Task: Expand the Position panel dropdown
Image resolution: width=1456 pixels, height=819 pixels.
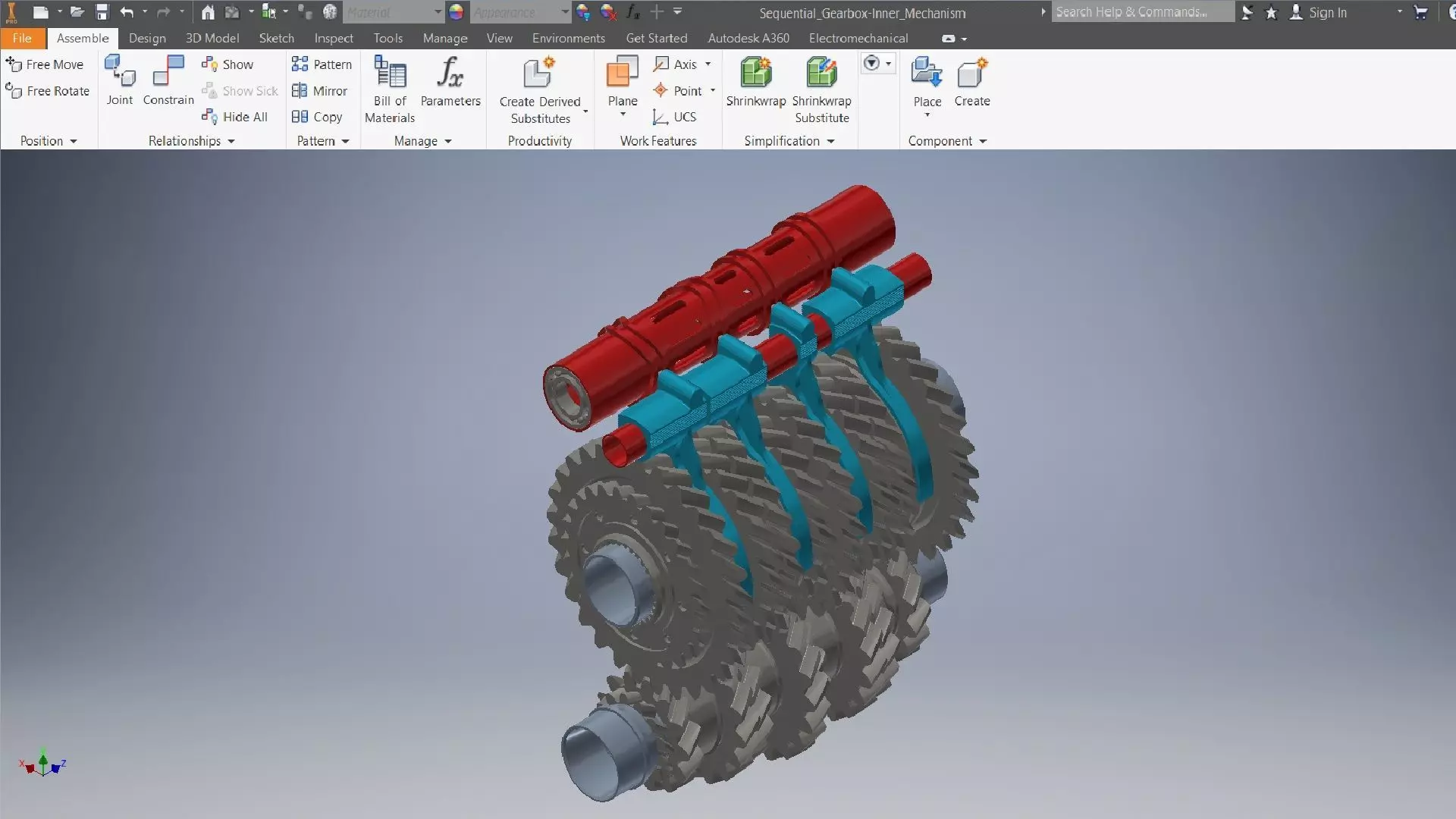Action: click(74, 142)
